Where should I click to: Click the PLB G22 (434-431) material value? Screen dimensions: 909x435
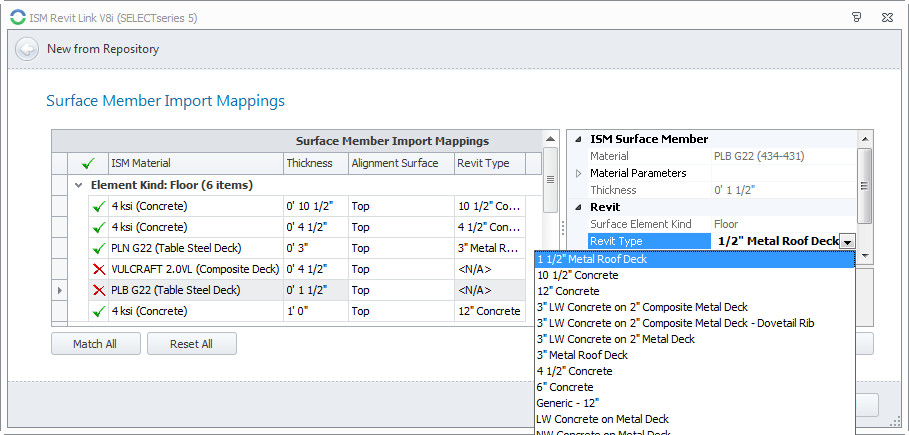coord(784,156)
